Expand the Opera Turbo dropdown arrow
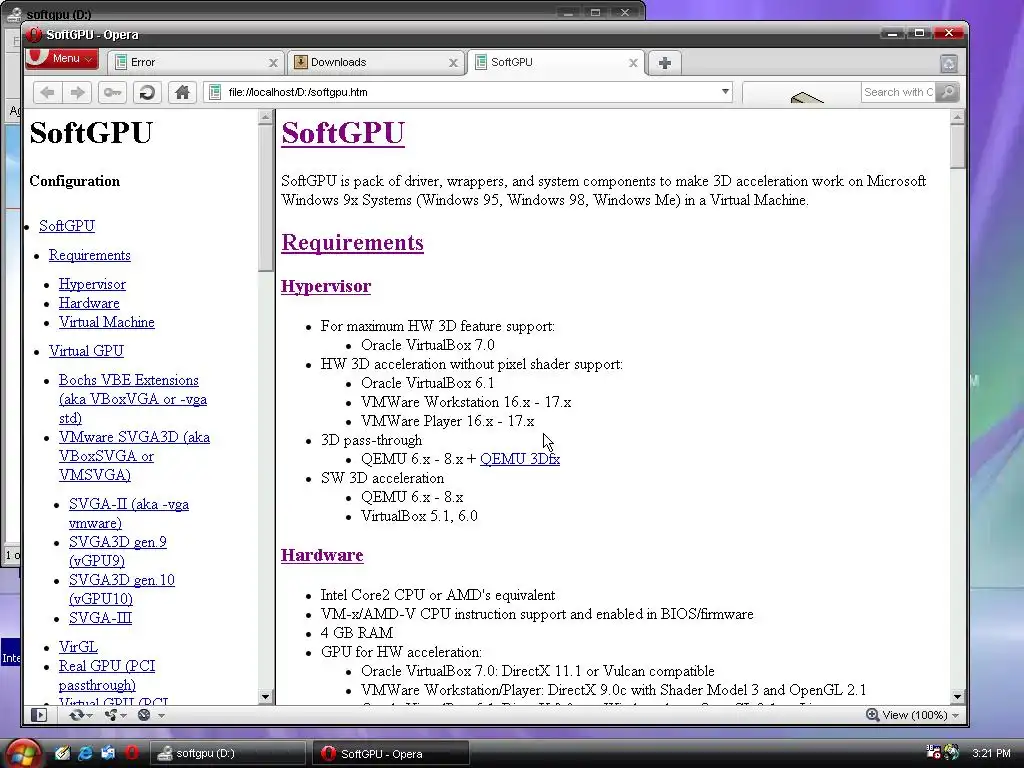1024x768 pixels. tap(161, 716)
